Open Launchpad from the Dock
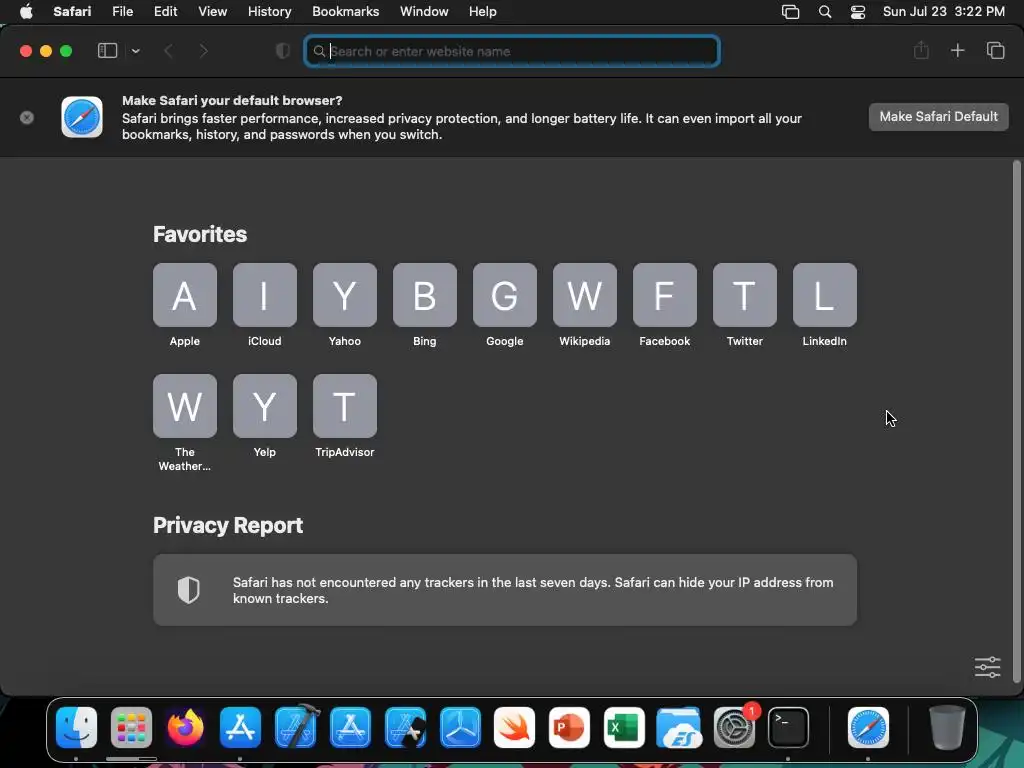This screenshot has height=768, width=1024. tap(131, 728)
